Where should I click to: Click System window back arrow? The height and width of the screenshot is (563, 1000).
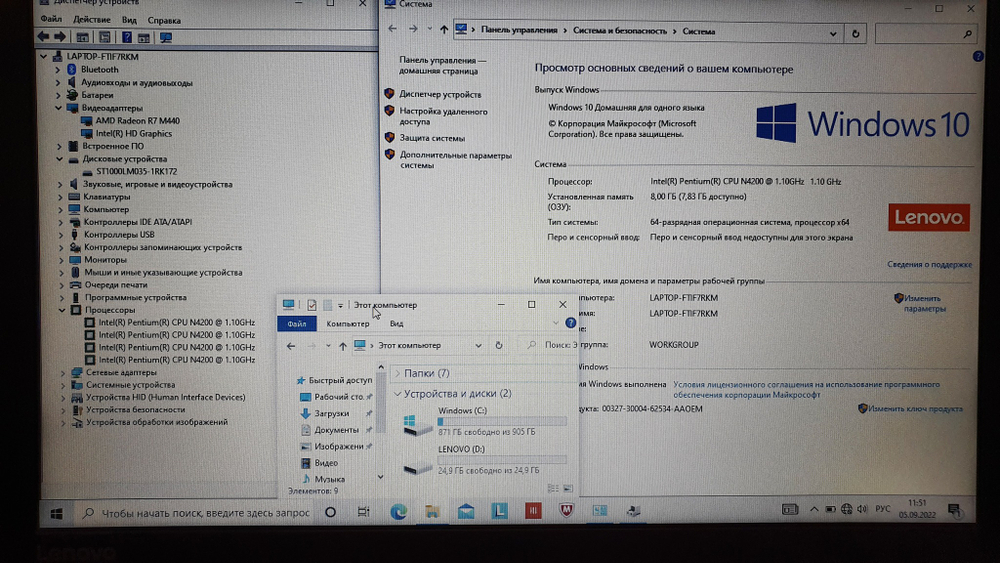(x=392, y=29)
